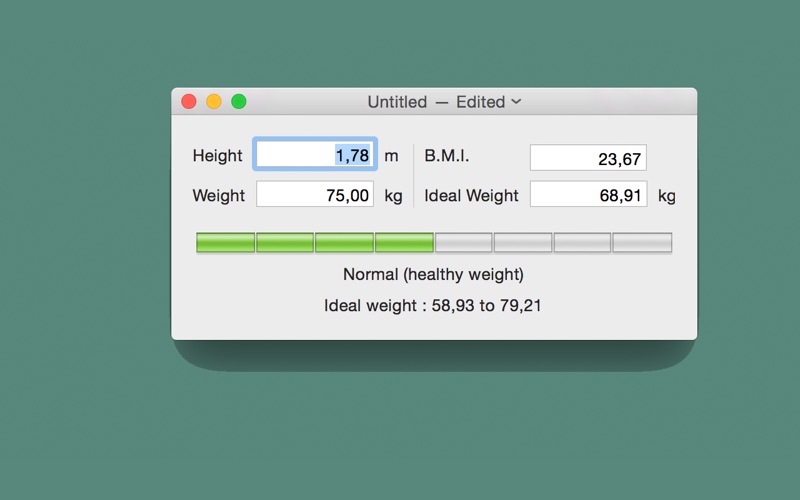This screenshot has width=800, height=500.
Task: Click the 'kg' unit after Ideal Weight field
Action: pyautogui.click(x=667, y=196)
